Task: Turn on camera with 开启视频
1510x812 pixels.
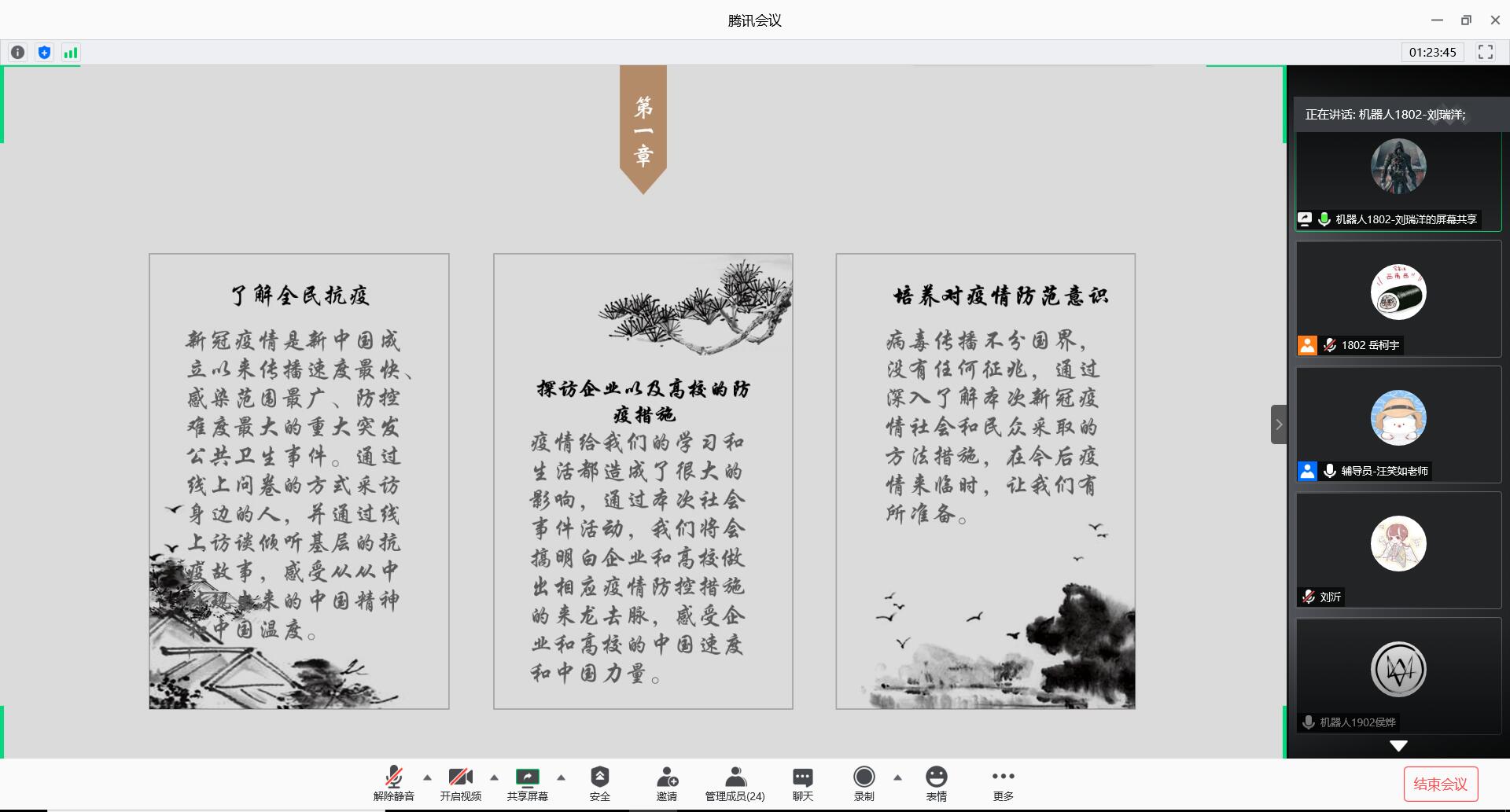Action: [x=460, y=783]
